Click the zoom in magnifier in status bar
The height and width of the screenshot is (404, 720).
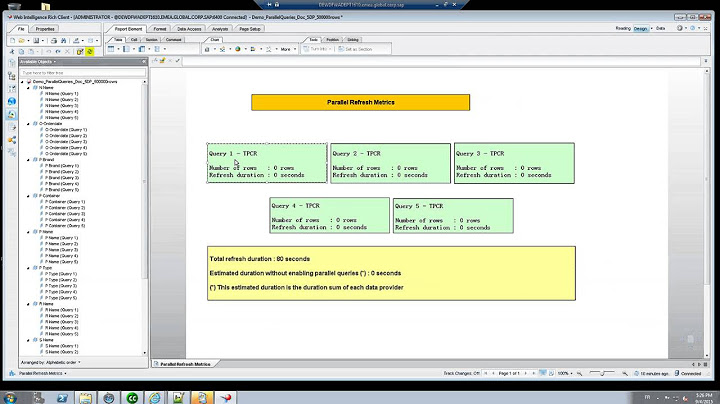624,374
